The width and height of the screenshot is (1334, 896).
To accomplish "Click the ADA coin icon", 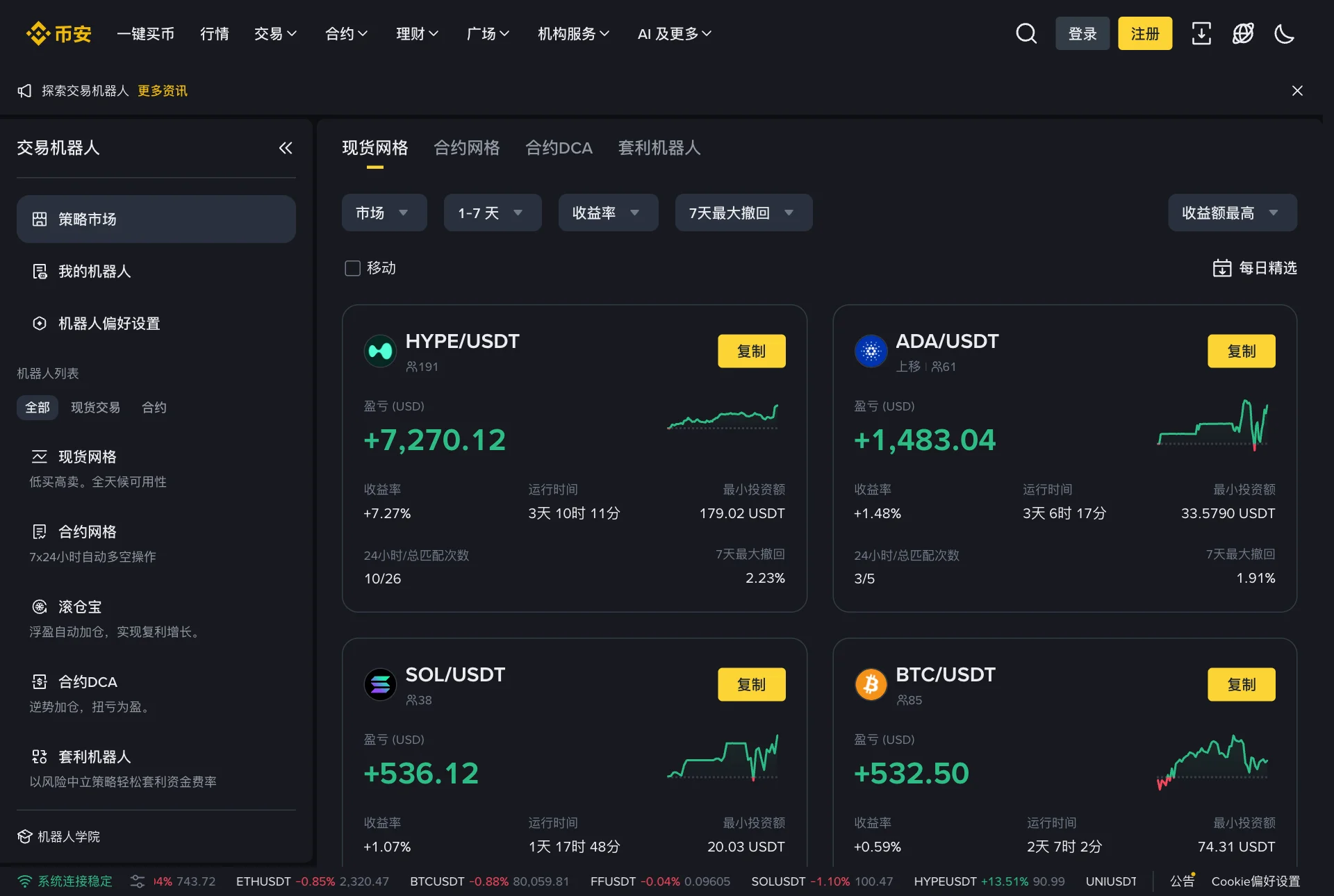I will tap(871, 351).
